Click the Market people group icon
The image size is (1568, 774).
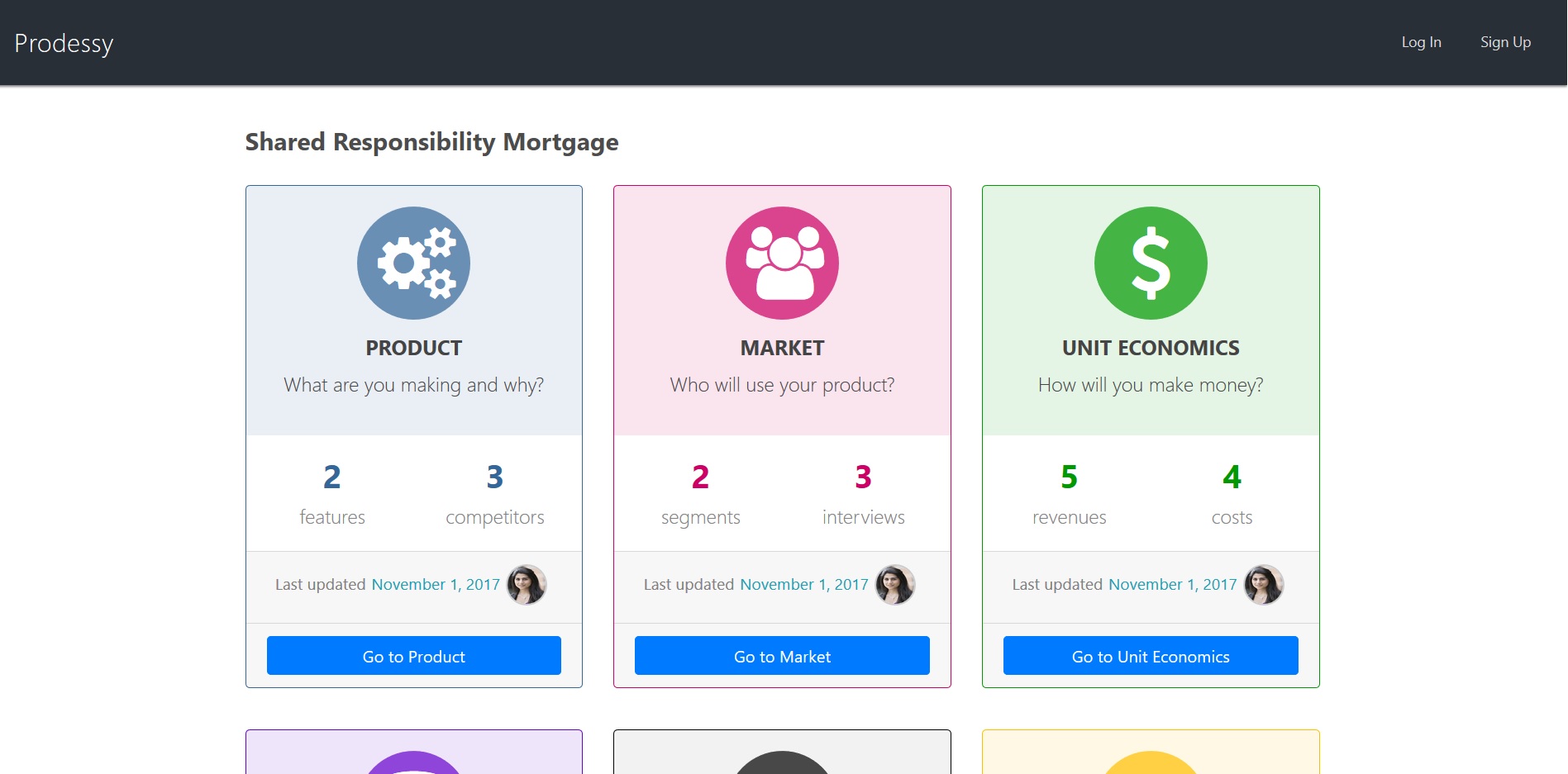click(x=782, y=263)
